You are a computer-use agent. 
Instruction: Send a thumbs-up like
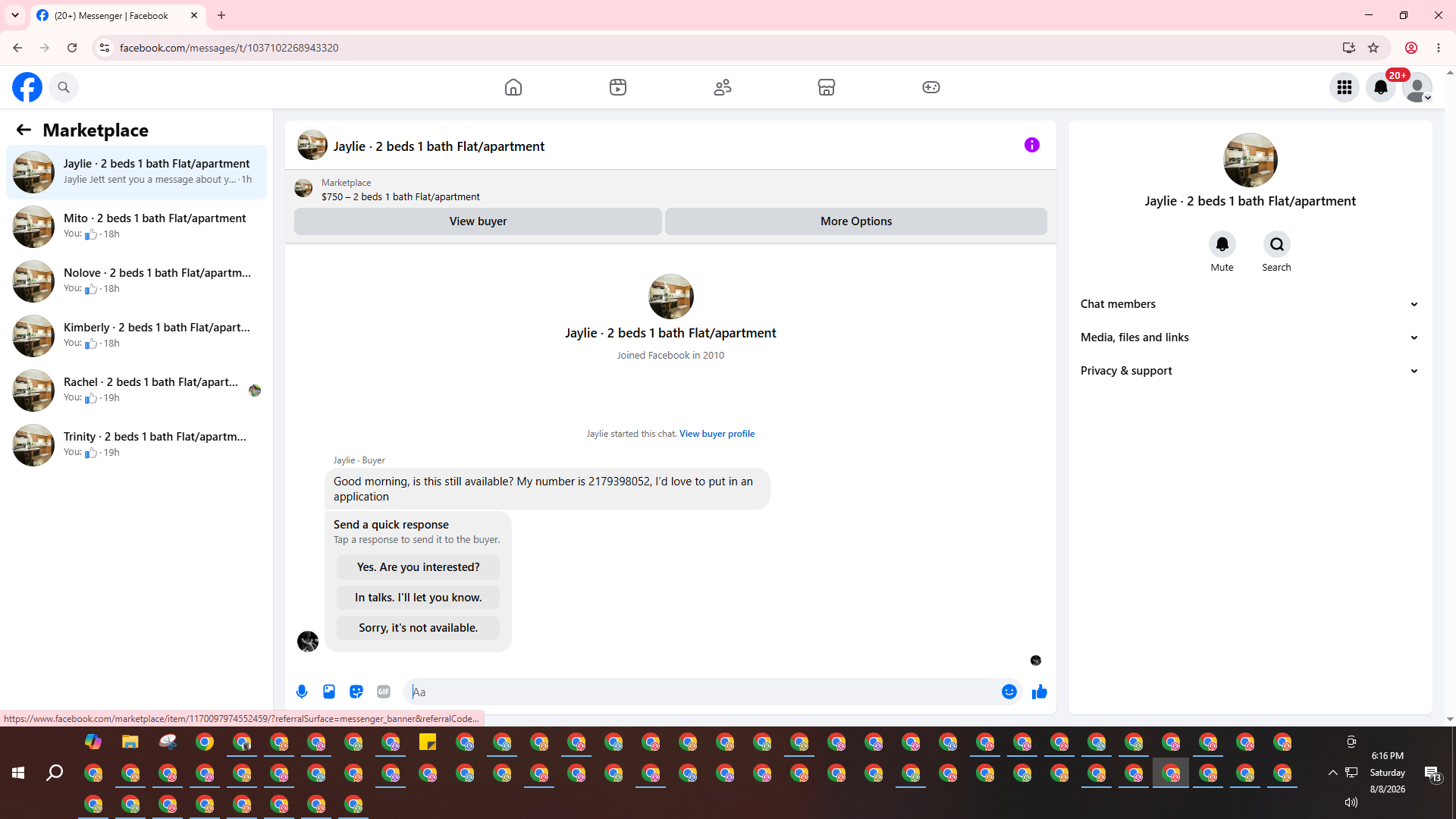1040,692
